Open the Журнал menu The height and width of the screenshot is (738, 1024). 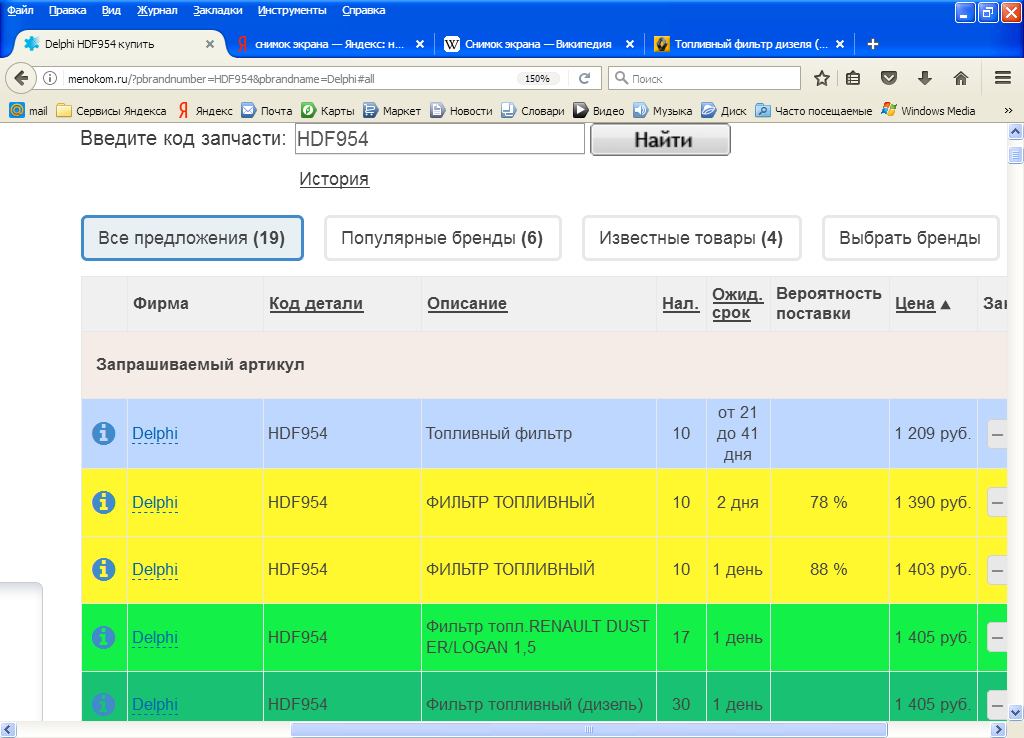(157, 10)
